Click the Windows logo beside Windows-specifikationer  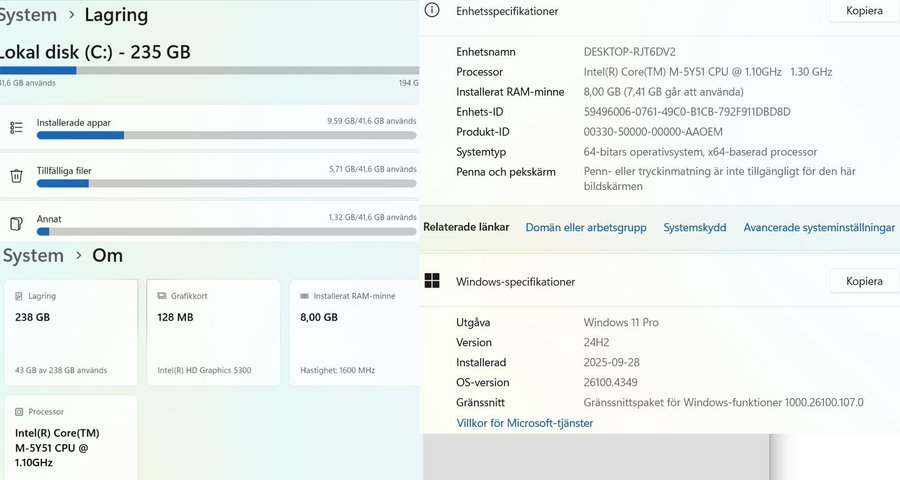(432, 281)
